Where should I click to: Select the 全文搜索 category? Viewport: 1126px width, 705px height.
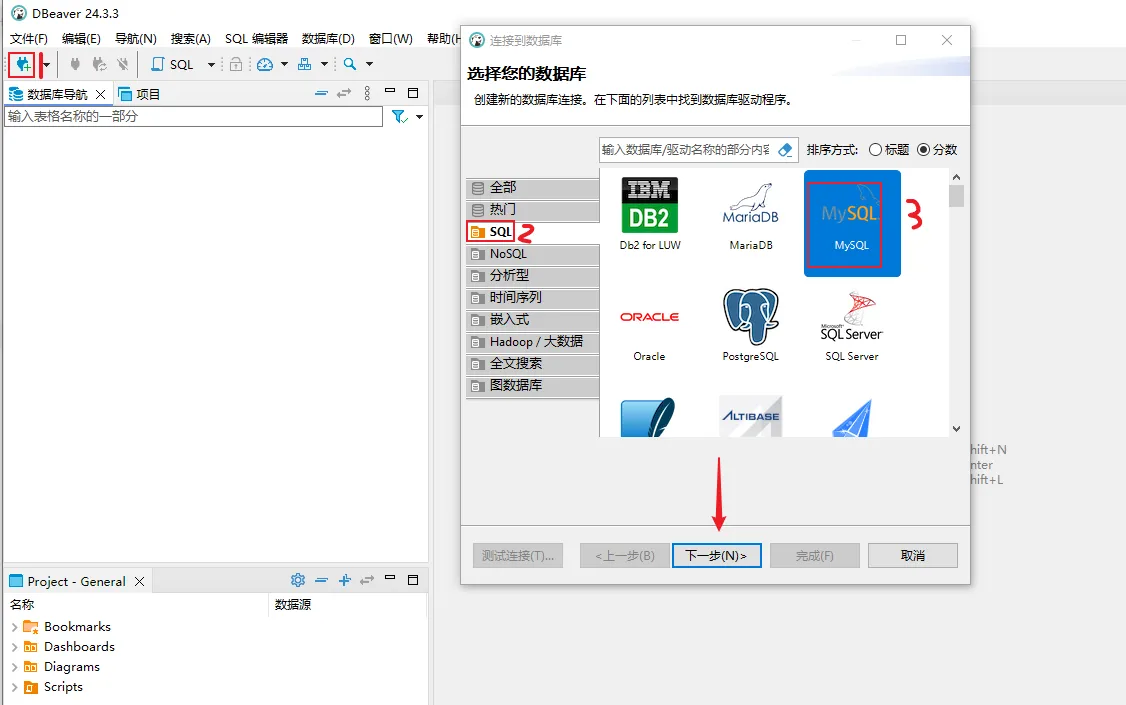[x=532, y=364]
